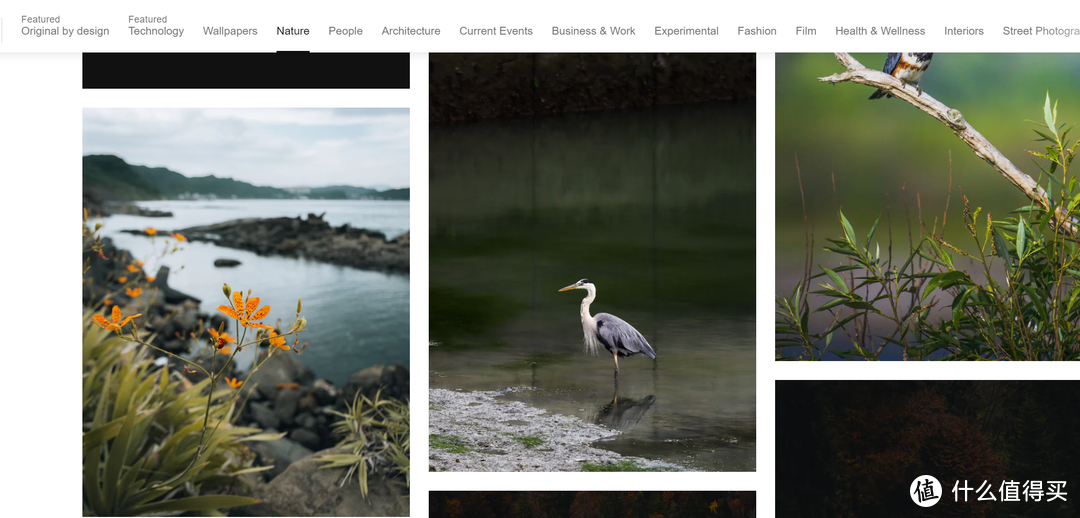Image resolution: width=1080 pixels, height=518 pixels.
Task: Open the Street Photography category
Action: pyautogui.click(x=1040, y=31)
